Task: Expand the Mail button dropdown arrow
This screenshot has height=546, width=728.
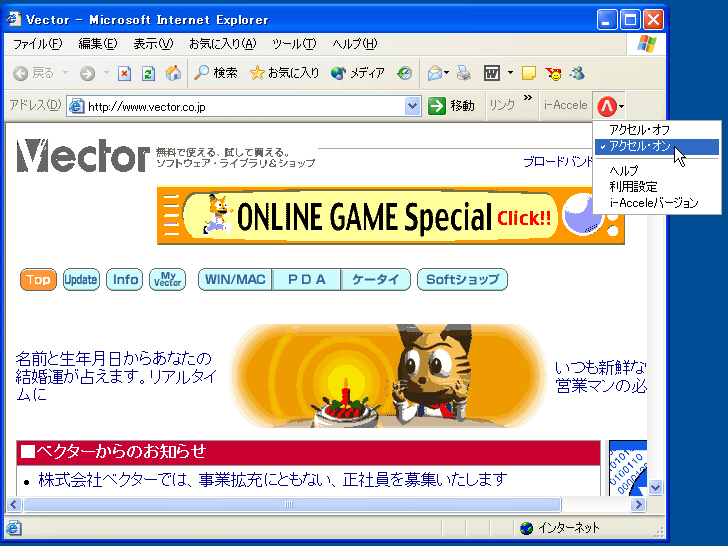Action: pos(447,73)
